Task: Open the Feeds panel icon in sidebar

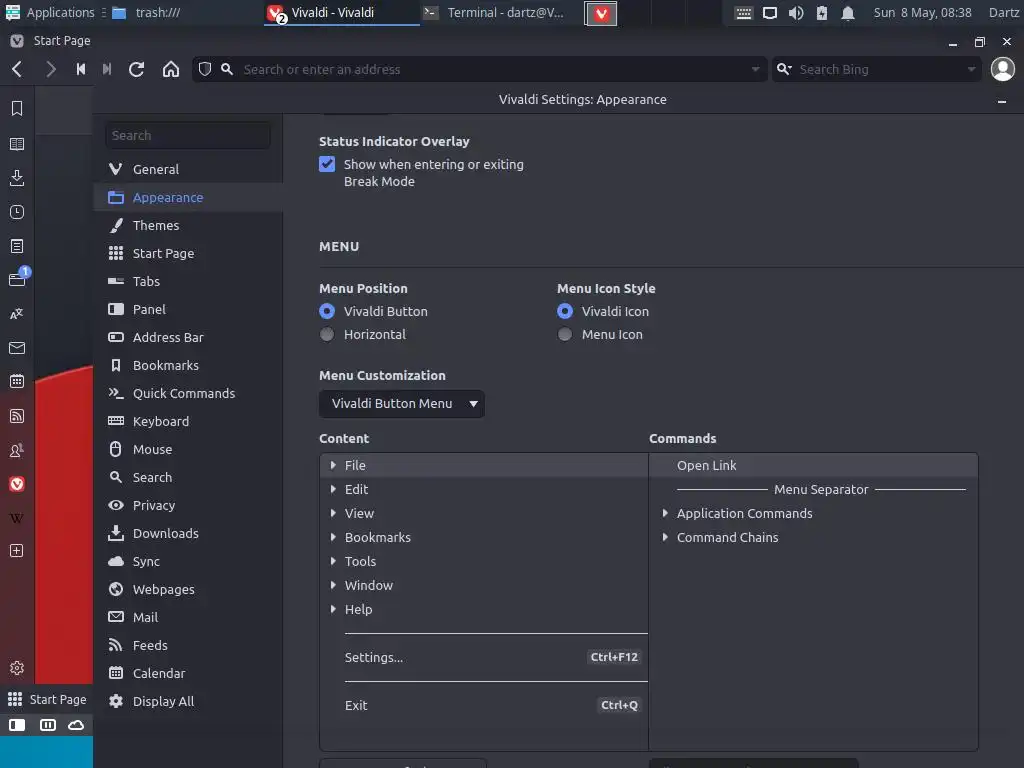Action: click(17, 416)
